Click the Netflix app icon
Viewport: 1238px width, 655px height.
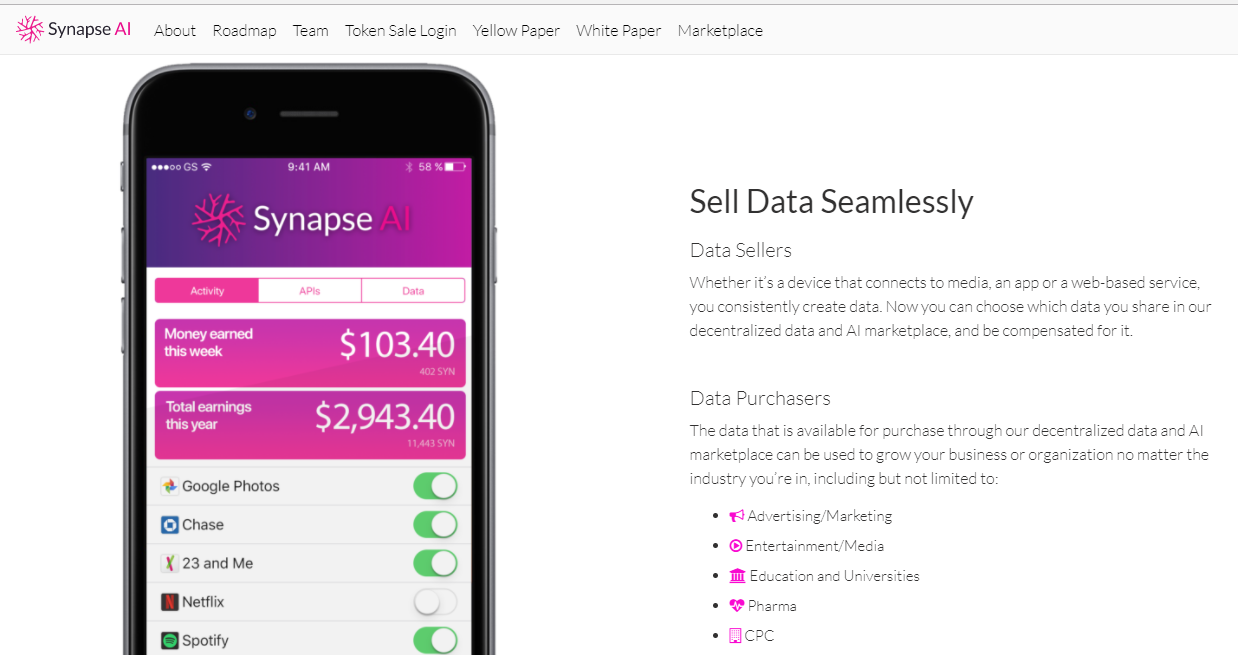tap(170, 601)
